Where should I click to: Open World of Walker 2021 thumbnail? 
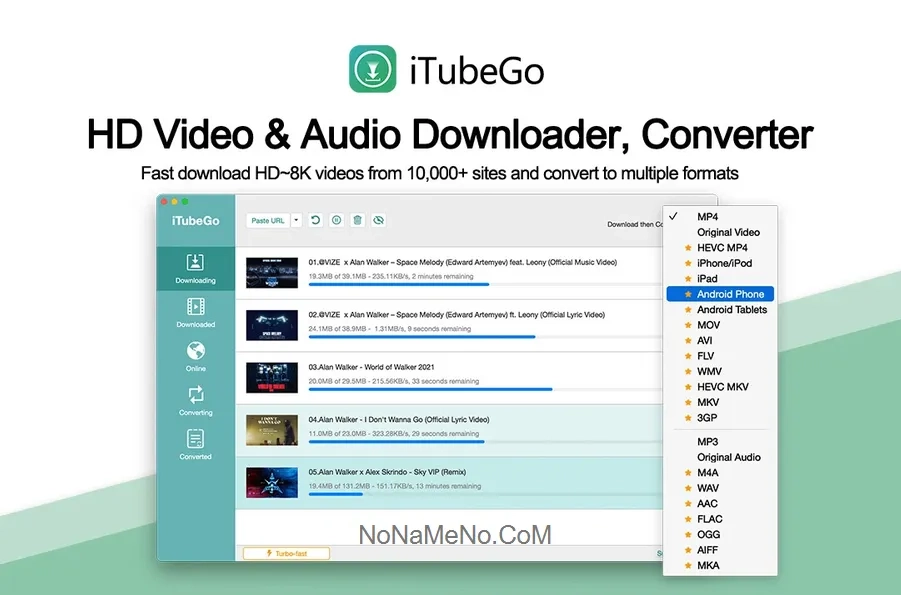coord(272,377)
